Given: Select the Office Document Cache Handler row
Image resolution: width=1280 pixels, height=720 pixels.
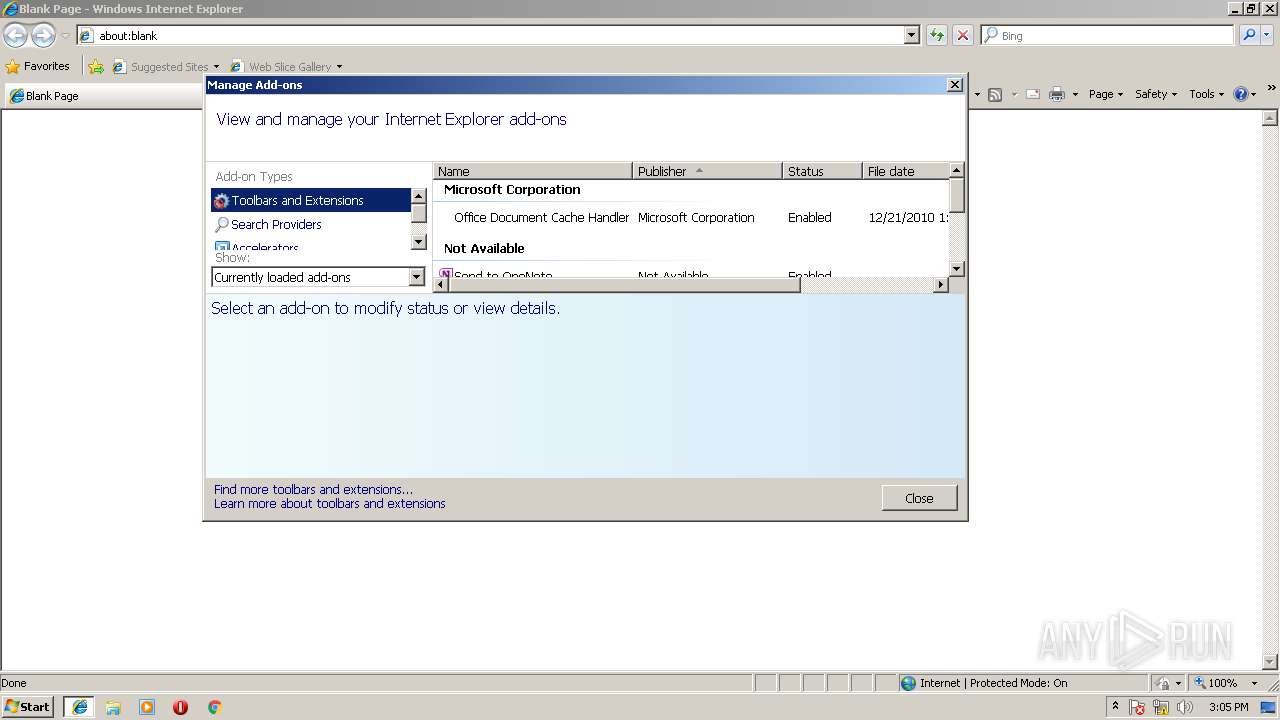Looking at the screenshot, I should click(690, 217).
